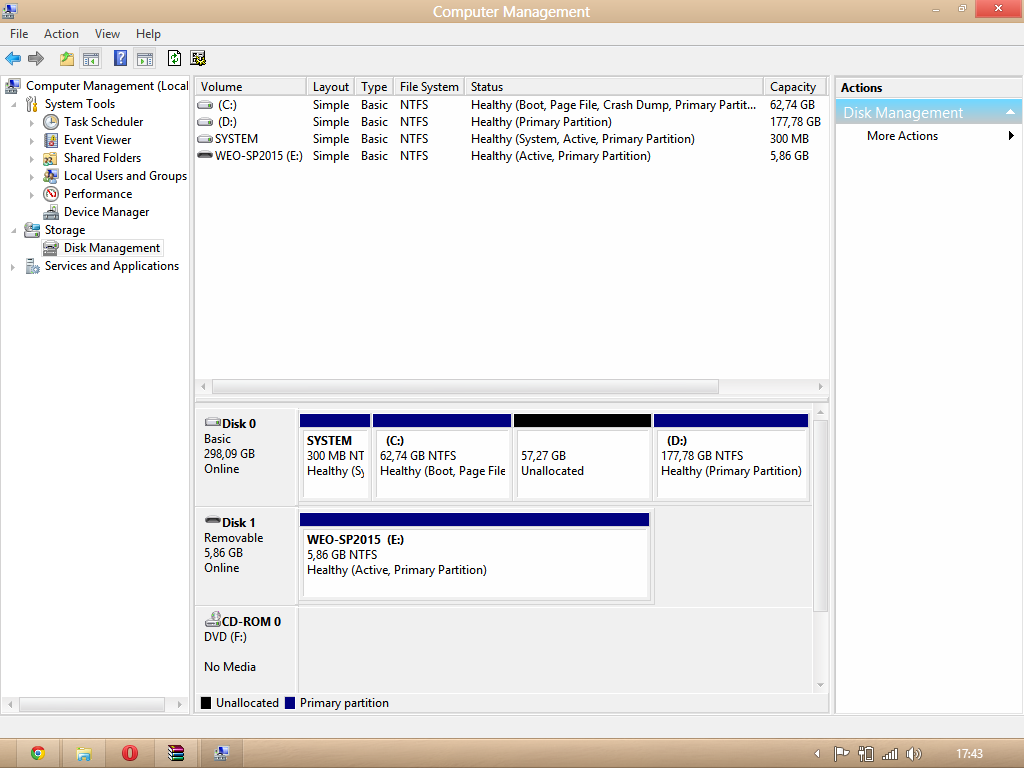The width and height of the screenshot is (1024, 768).
Task: Select Event Viewer in the tree
Action: point(97,140)
